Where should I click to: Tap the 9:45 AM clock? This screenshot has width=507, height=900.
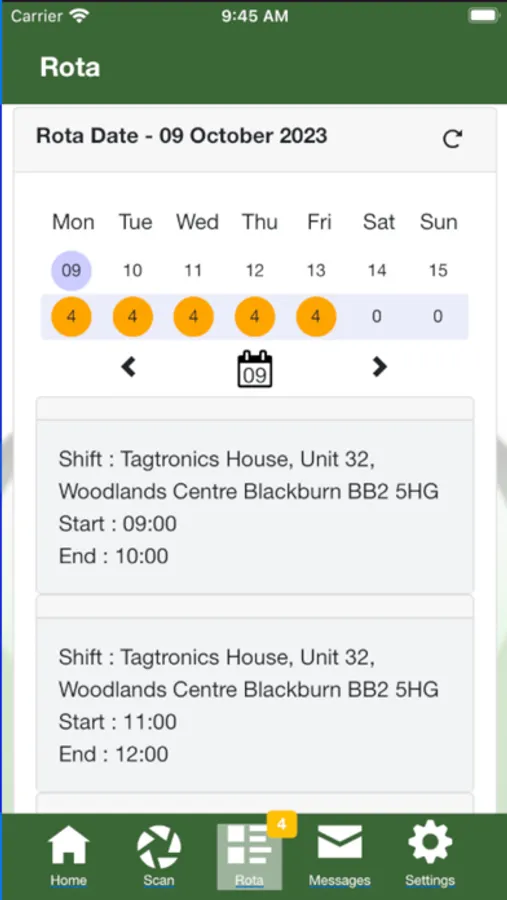click(x=255, y=16)
